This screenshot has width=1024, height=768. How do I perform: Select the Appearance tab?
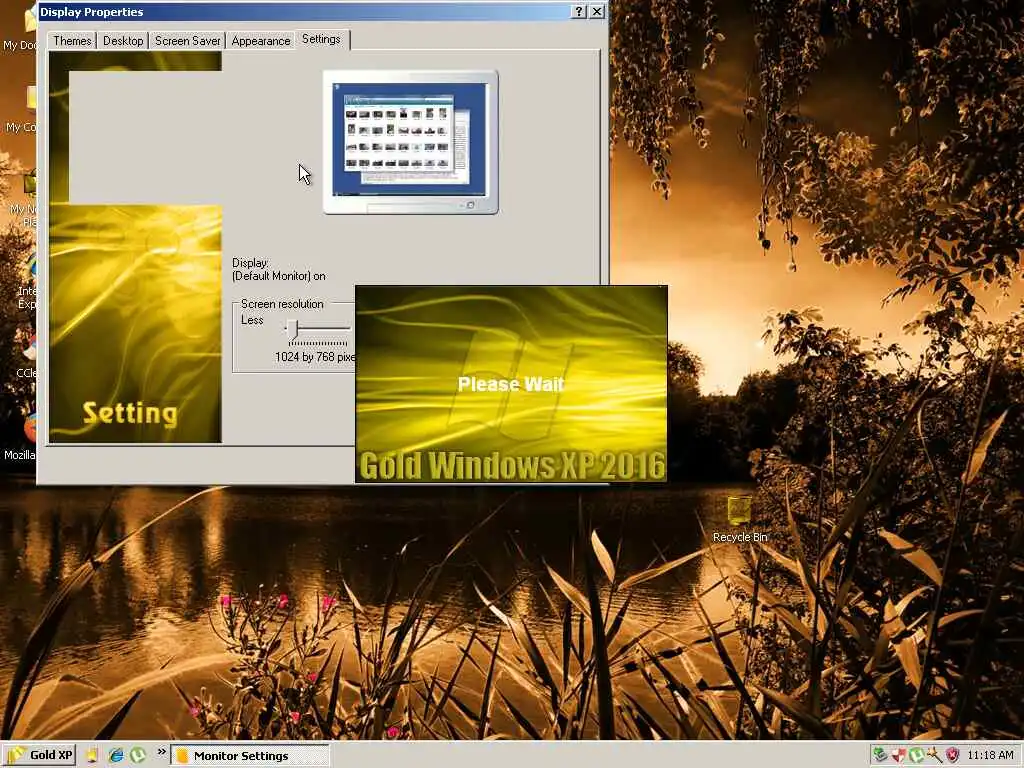(x=261, y=40)
